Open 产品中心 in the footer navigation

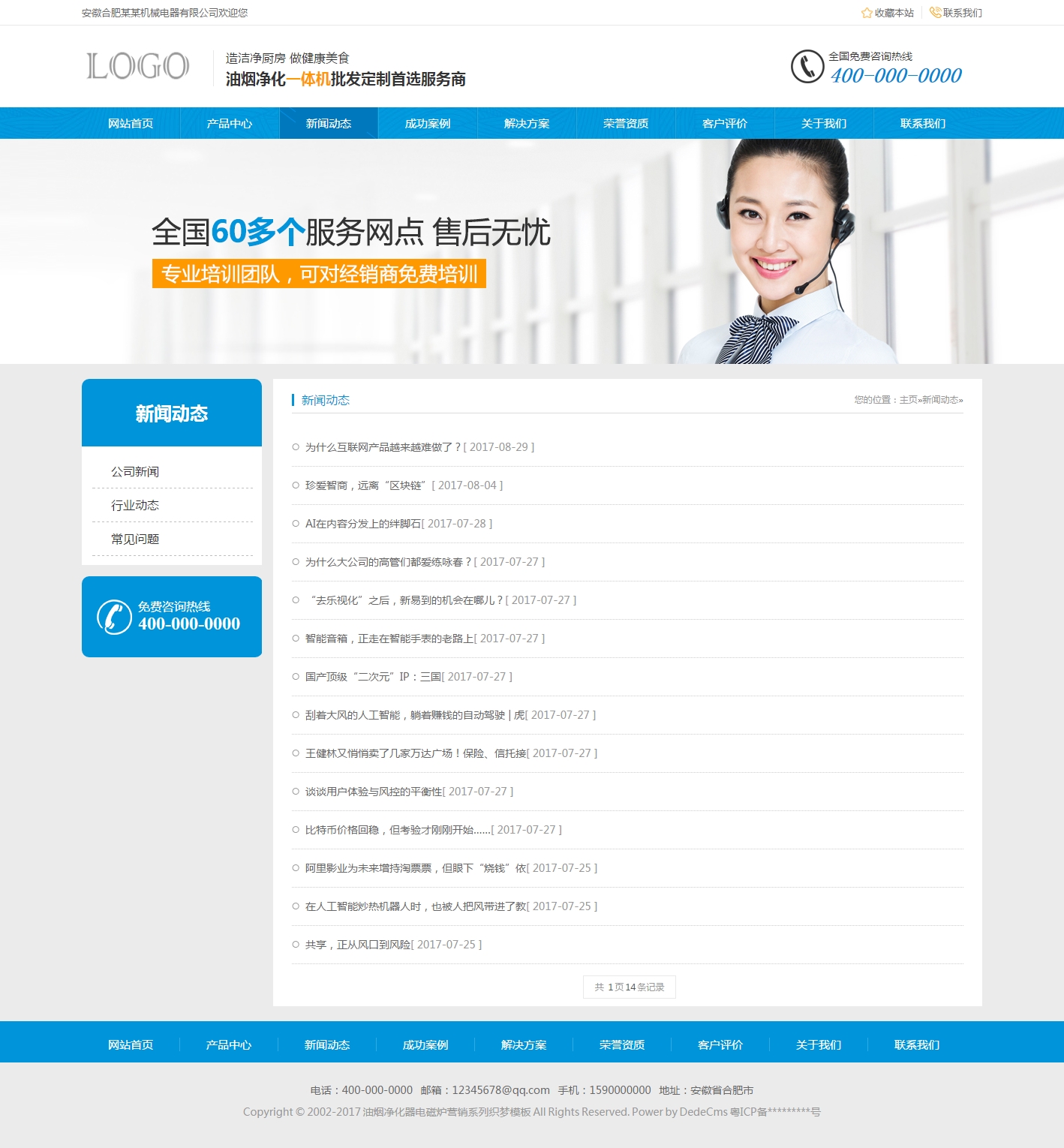click(x=229, y=1045)
